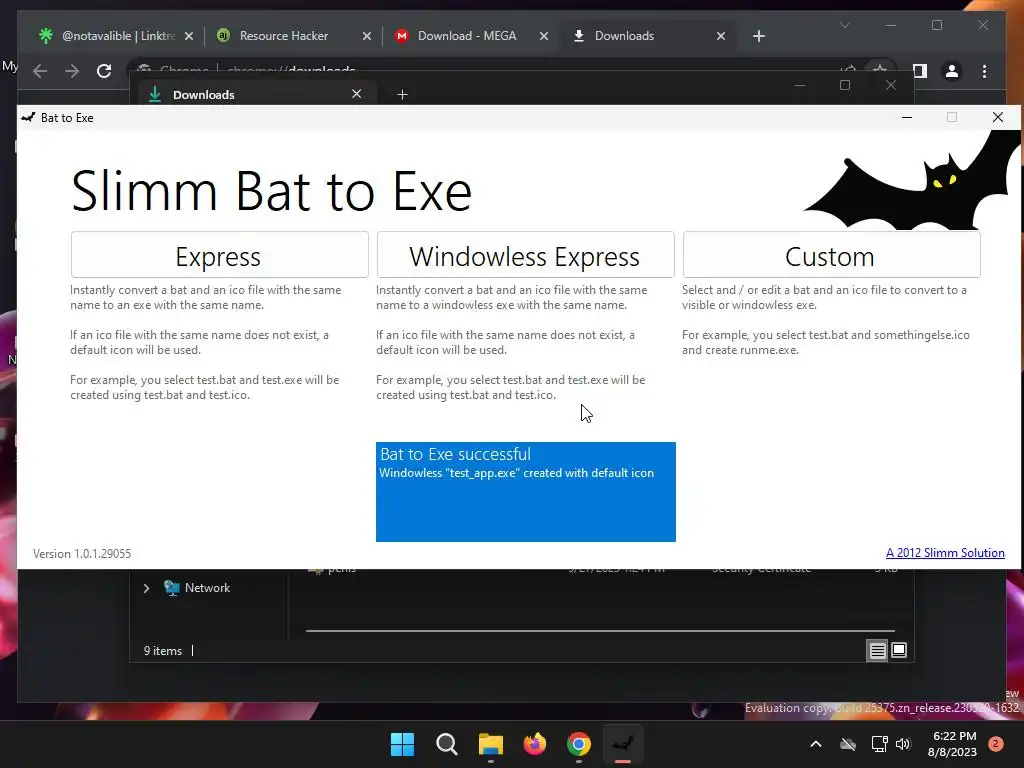This screenshot has height=768, width=1024.
Task: Add a new File Explorer tab
Action: coord(402,95)
